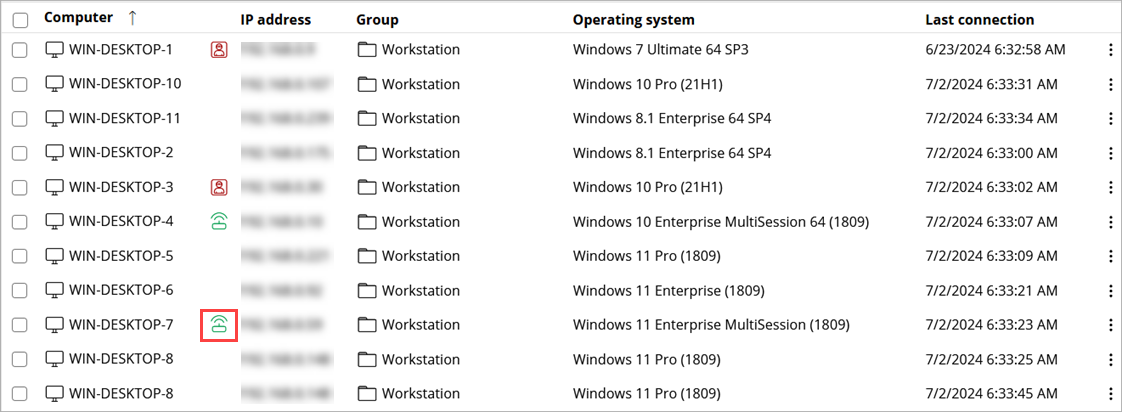The height and width of the screenshot is (412, 1122).
Task: Select the checkbox for WIN-DESKTOP-11
Action: [x=20, y=118]
